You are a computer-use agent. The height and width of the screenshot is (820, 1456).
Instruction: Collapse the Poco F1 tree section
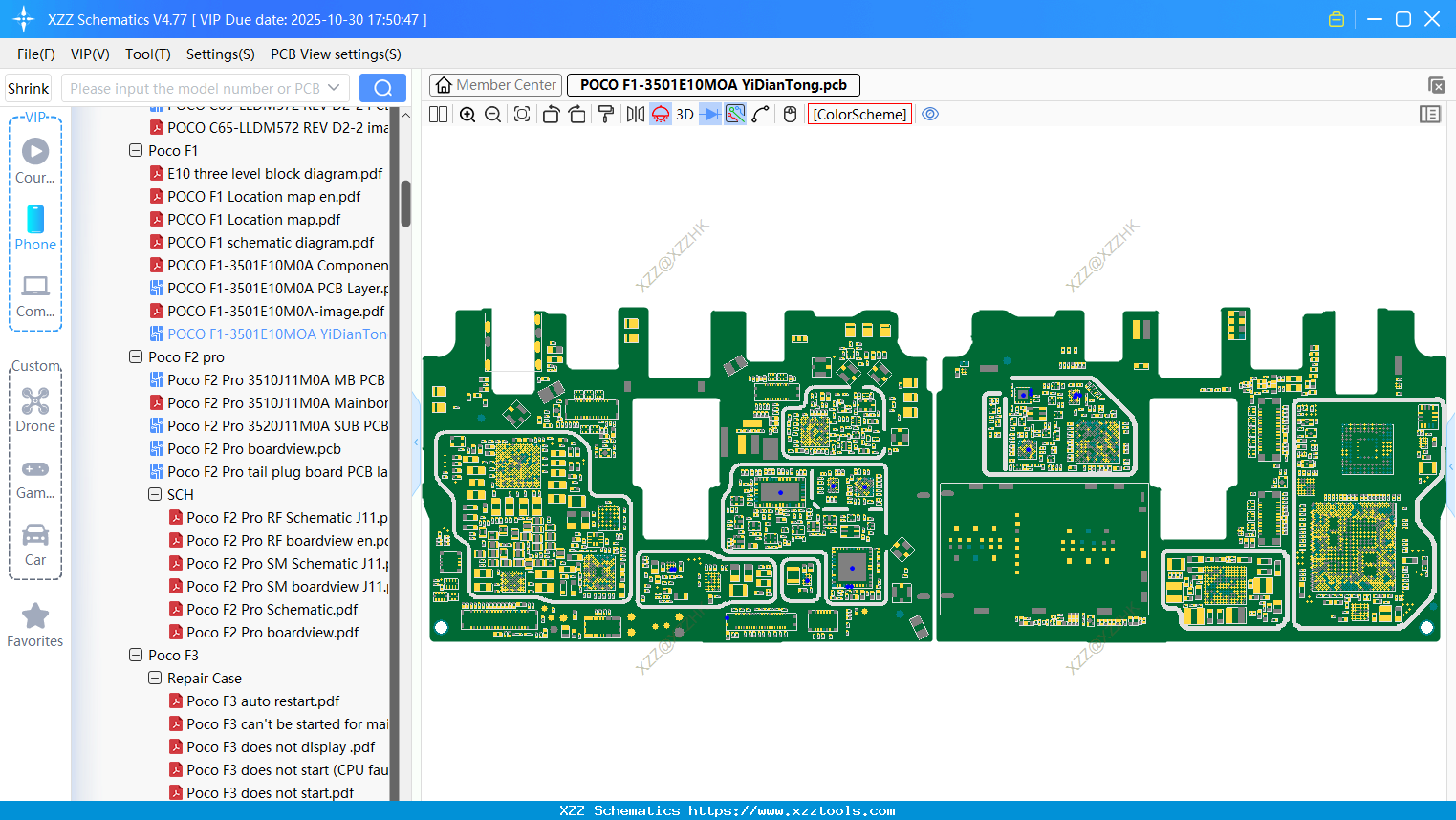(x=136, y=150)
